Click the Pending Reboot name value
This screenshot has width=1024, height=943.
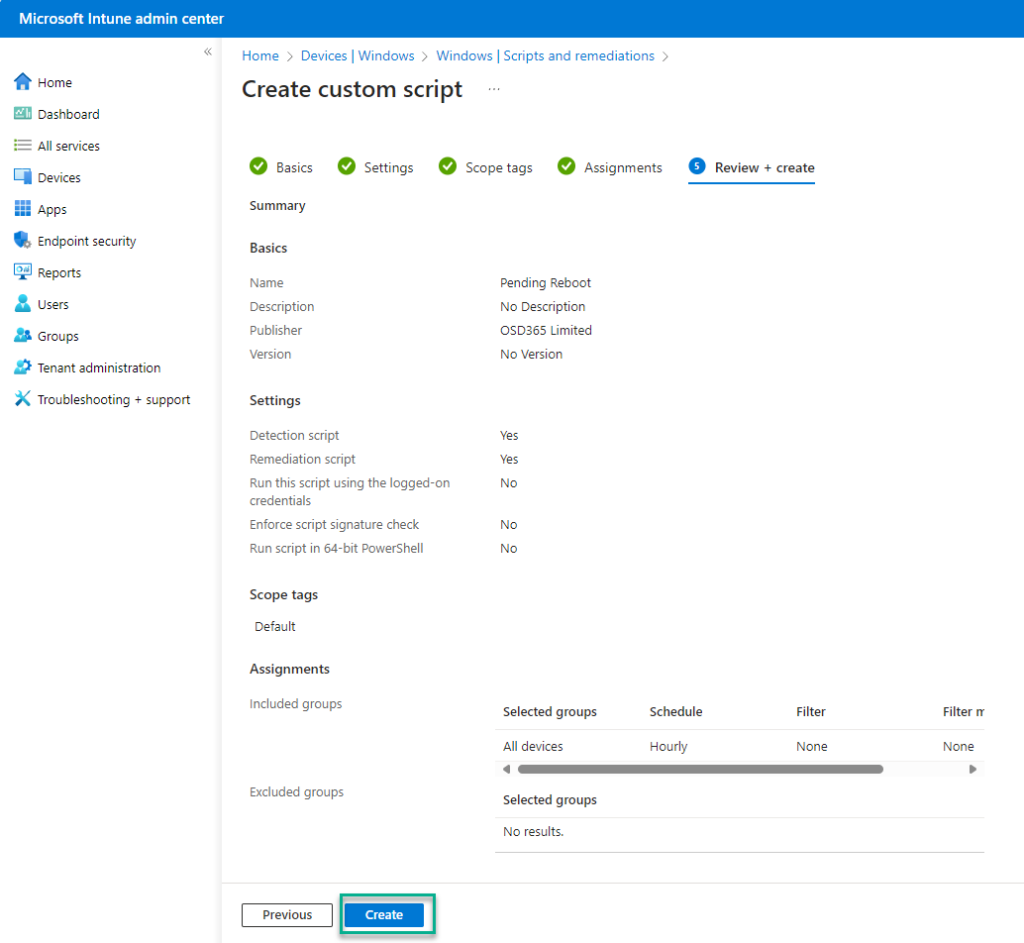point(545,283)
